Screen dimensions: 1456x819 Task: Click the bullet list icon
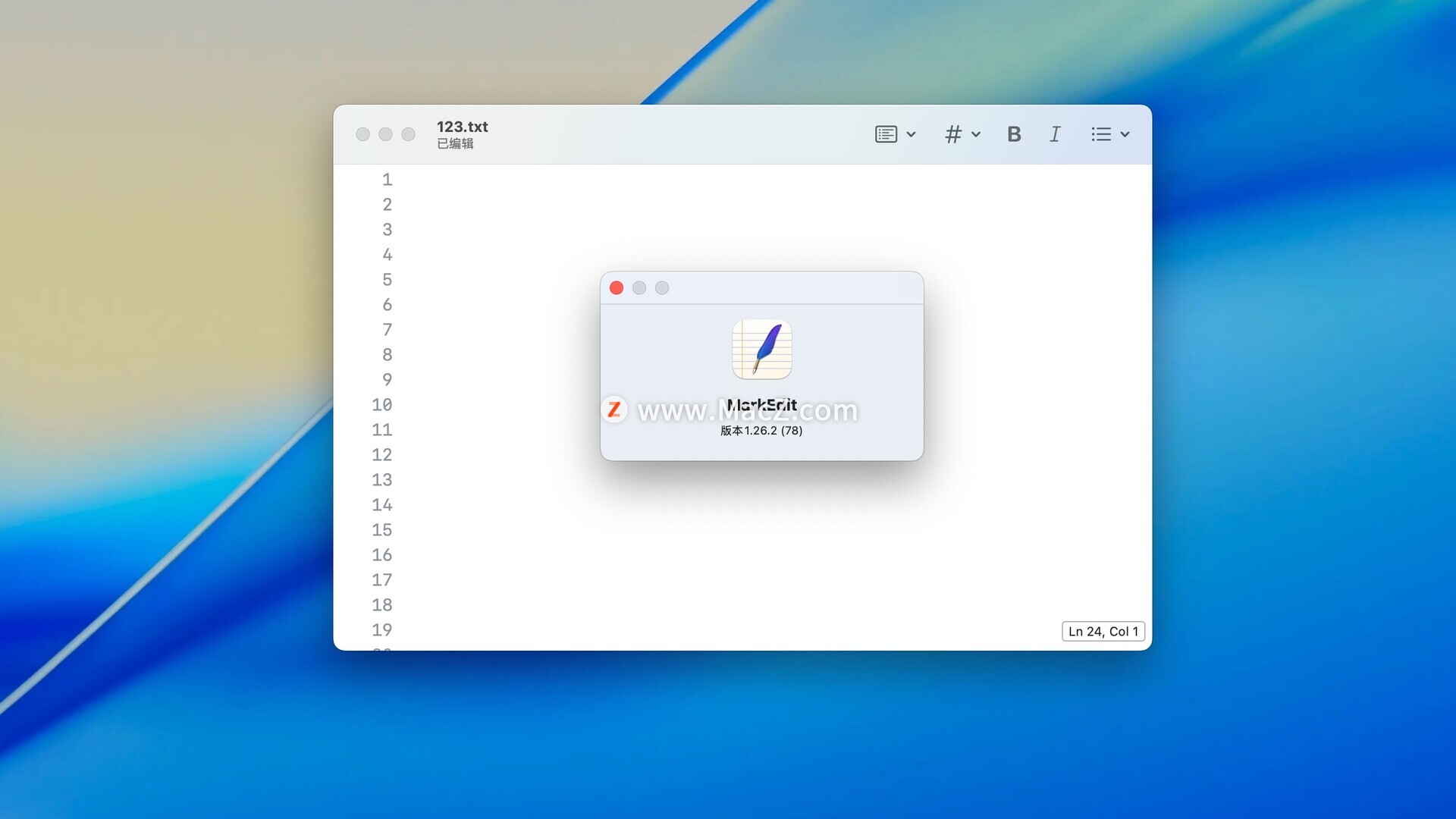coord(1101,134)
